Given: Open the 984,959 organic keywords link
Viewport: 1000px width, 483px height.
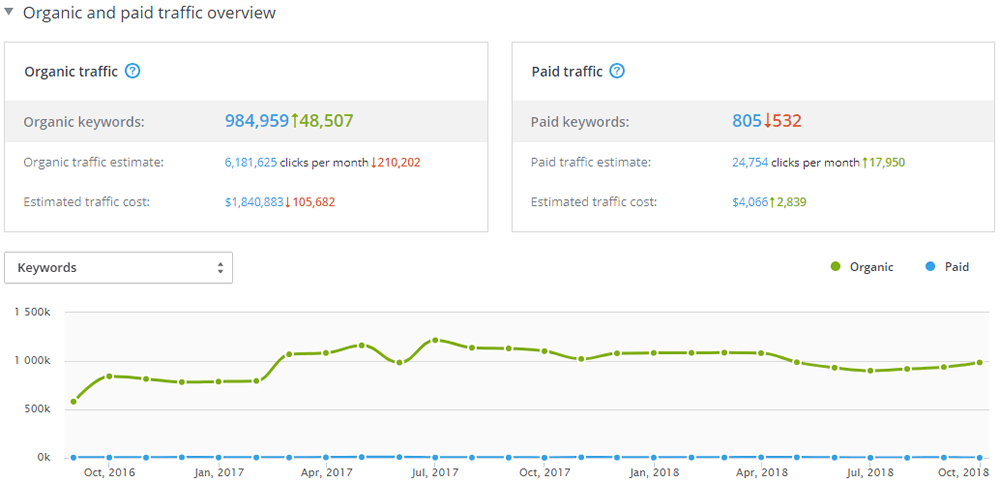Looking at the screenshot, I should pos(256,121).
